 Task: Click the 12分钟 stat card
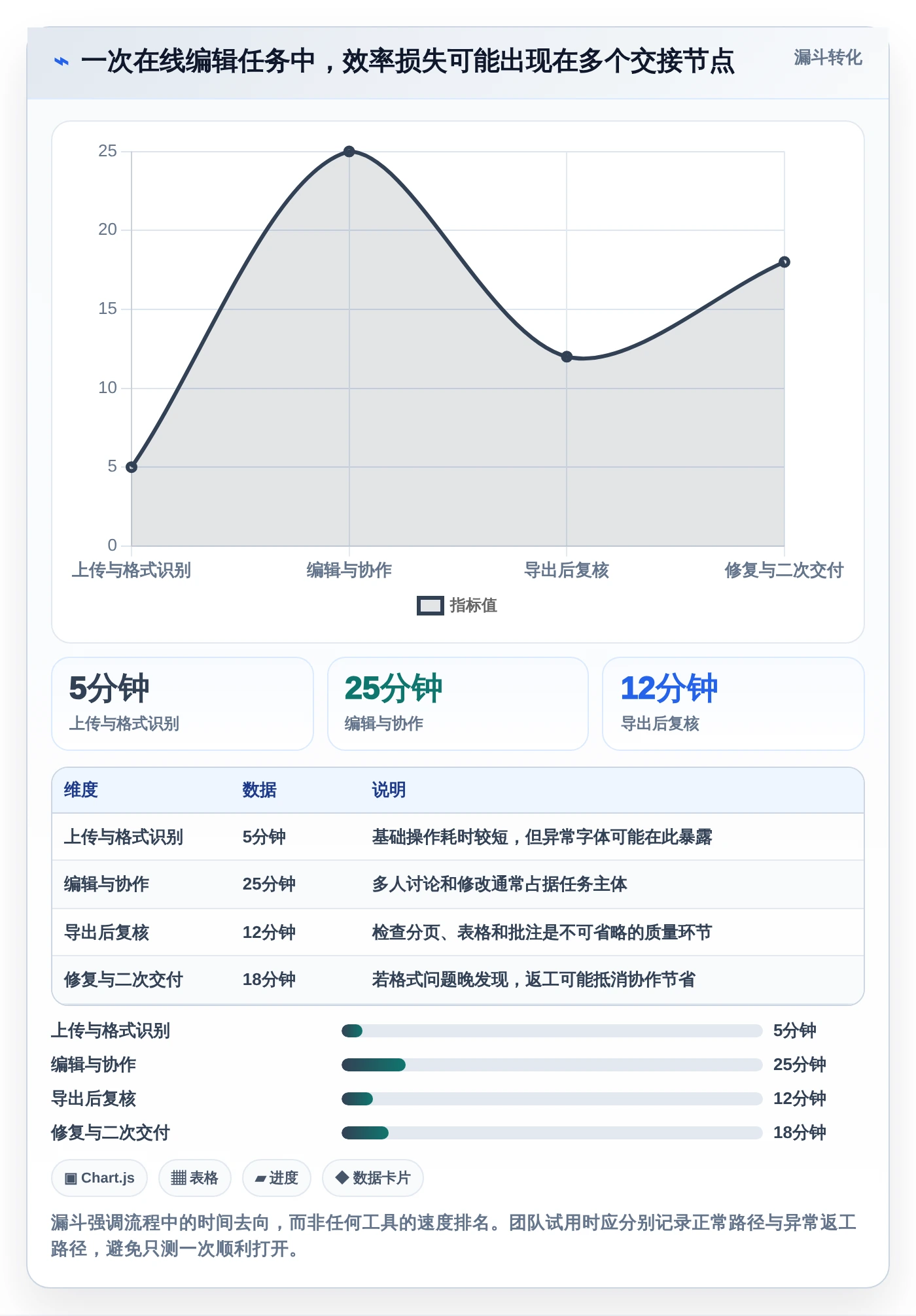click(733, 704)
